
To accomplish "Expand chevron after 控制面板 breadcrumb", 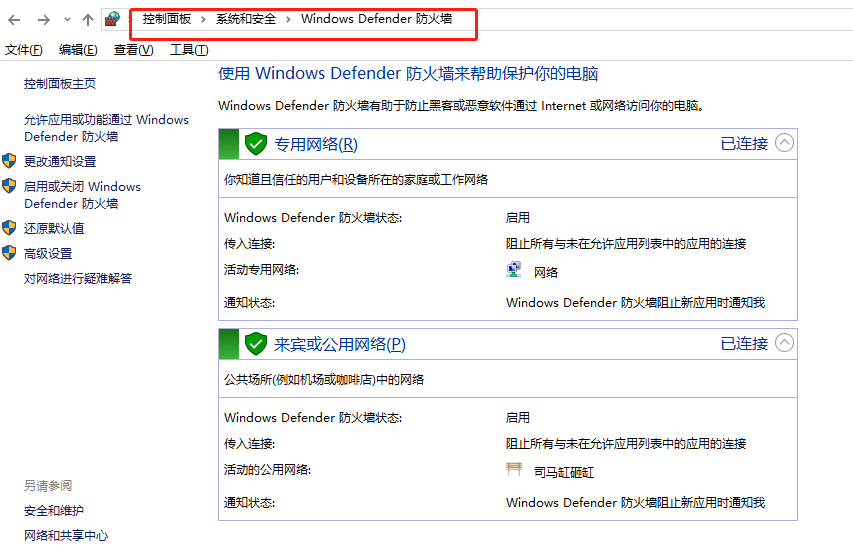I will point(203,20).
